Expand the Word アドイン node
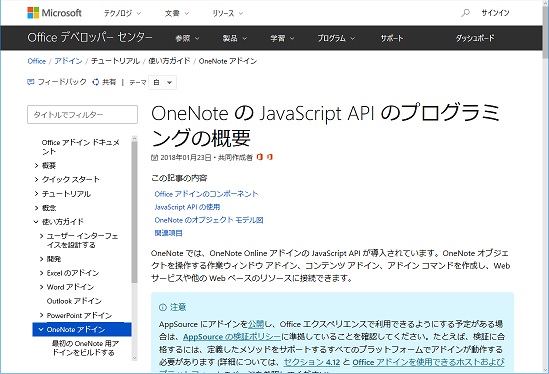Viewport: 549px width, 374px height. pyautogui.click(x=42, y=287)
